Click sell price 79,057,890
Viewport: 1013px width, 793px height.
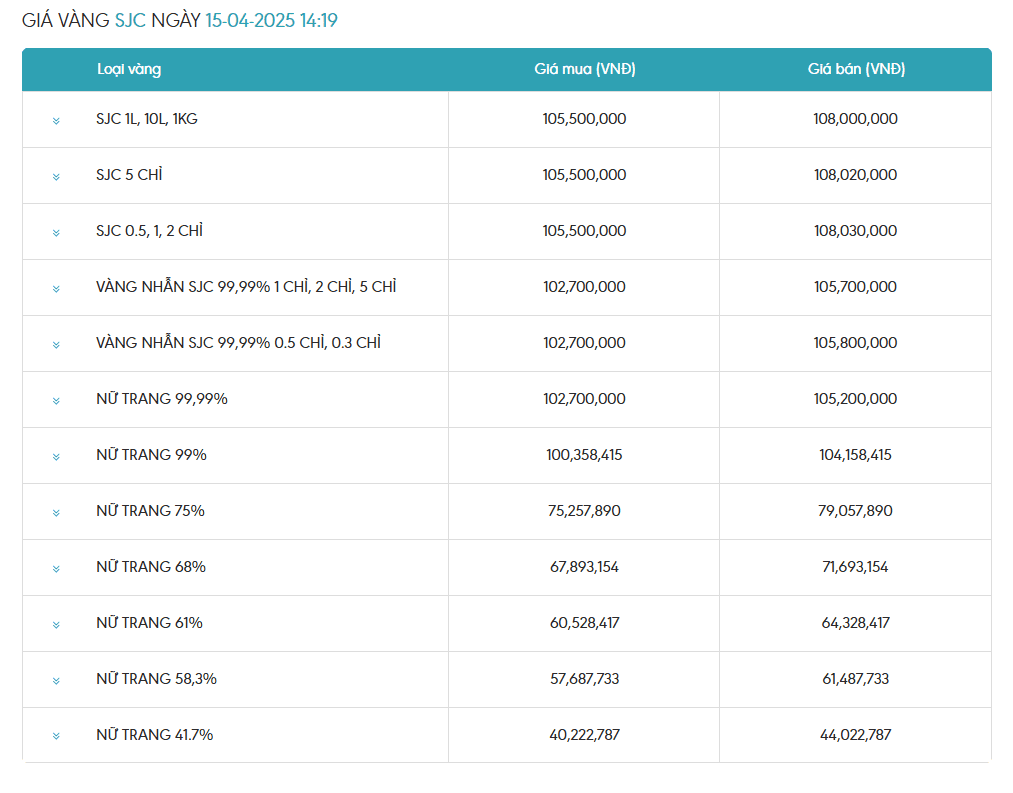855,511
